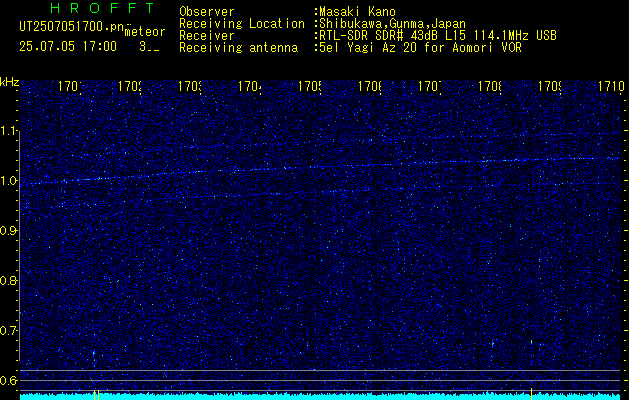Click the 1705 time axis label
This screenshot has height=400, width=629.
[x=310, y=86]
